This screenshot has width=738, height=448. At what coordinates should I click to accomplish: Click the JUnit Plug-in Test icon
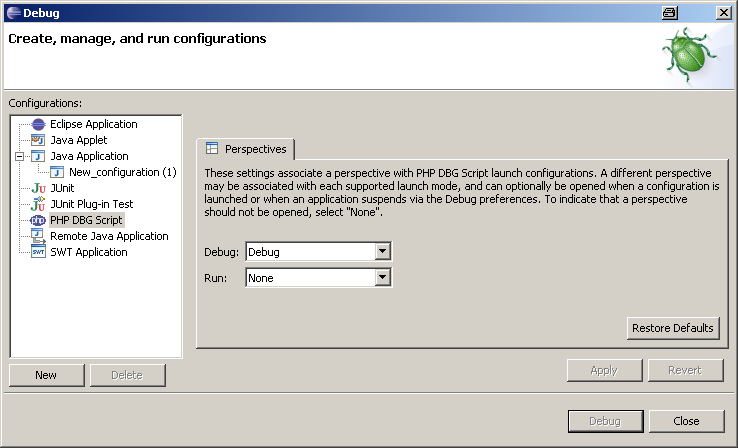[x=38, y=204]
